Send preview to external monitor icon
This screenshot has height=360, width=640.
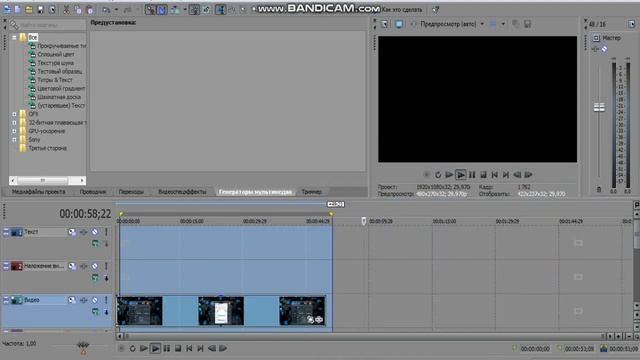[399, 24]
